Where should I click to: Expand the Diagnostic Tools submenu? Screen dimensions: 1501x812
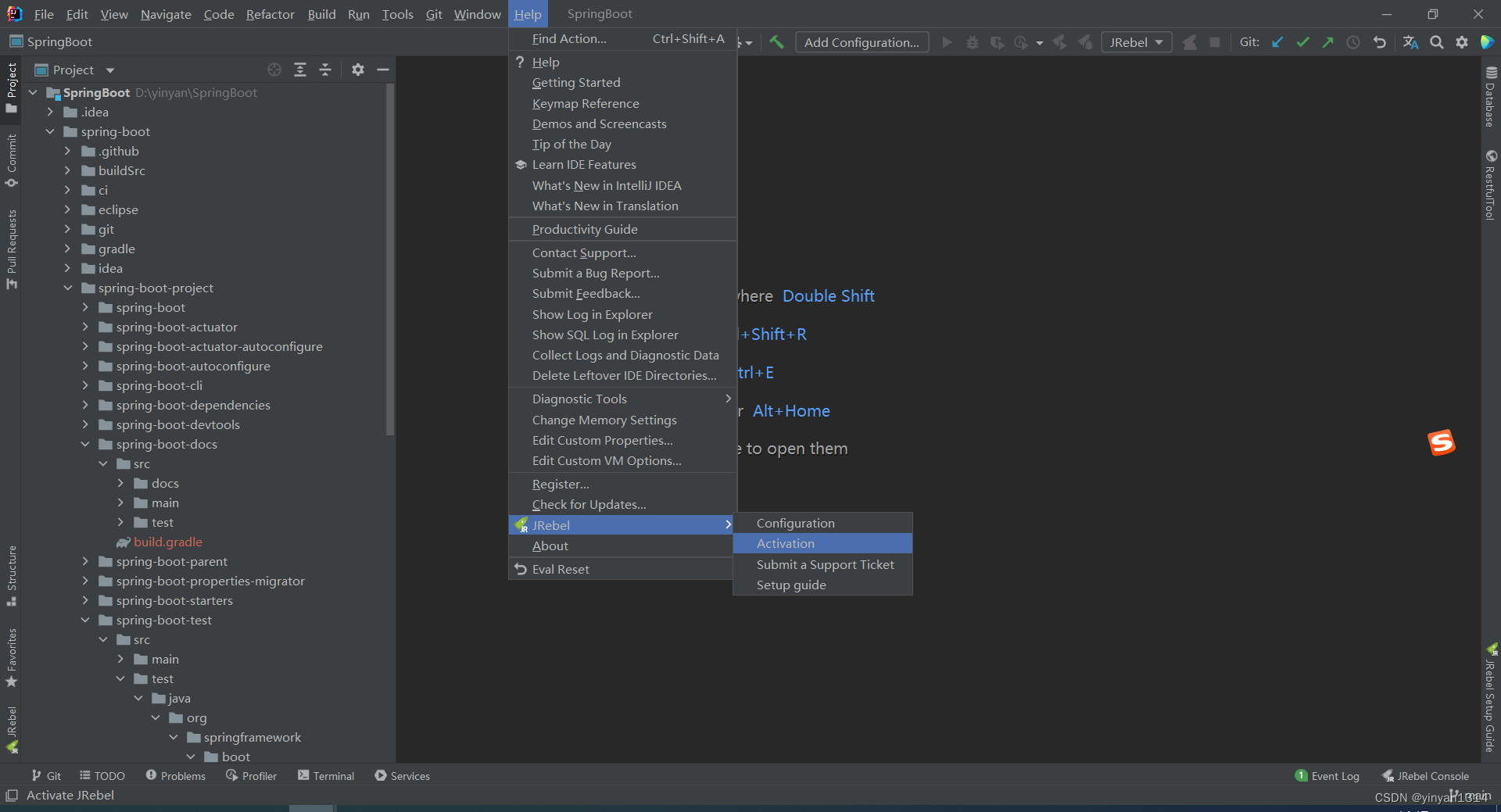pyautogui.click(x=622, y=399)
